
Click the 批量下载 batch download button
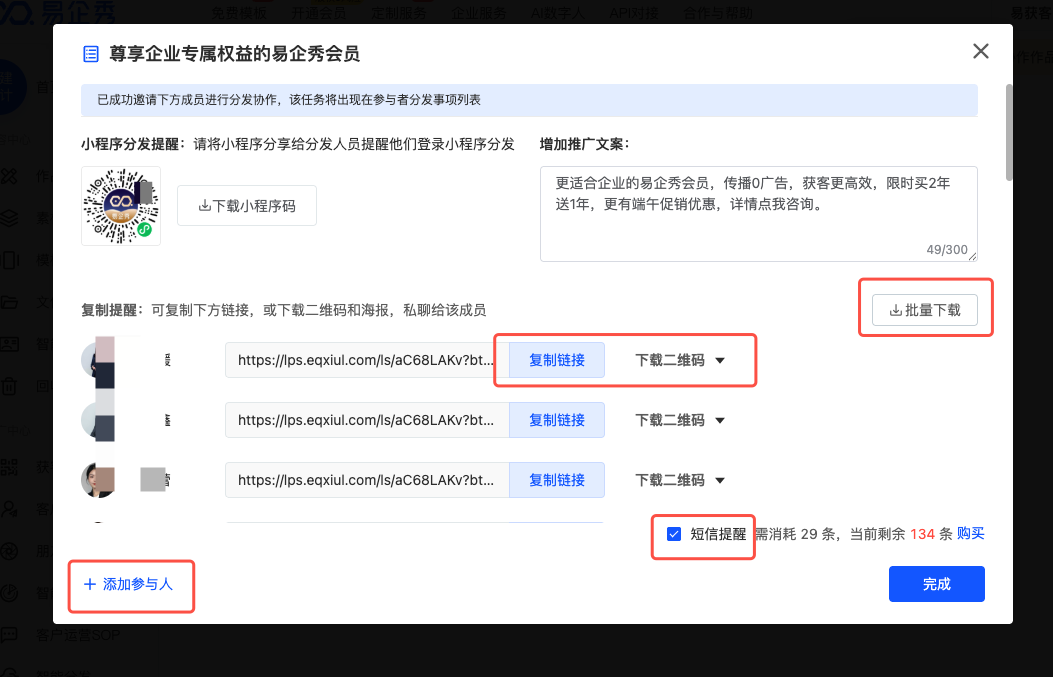coord(925,310)
